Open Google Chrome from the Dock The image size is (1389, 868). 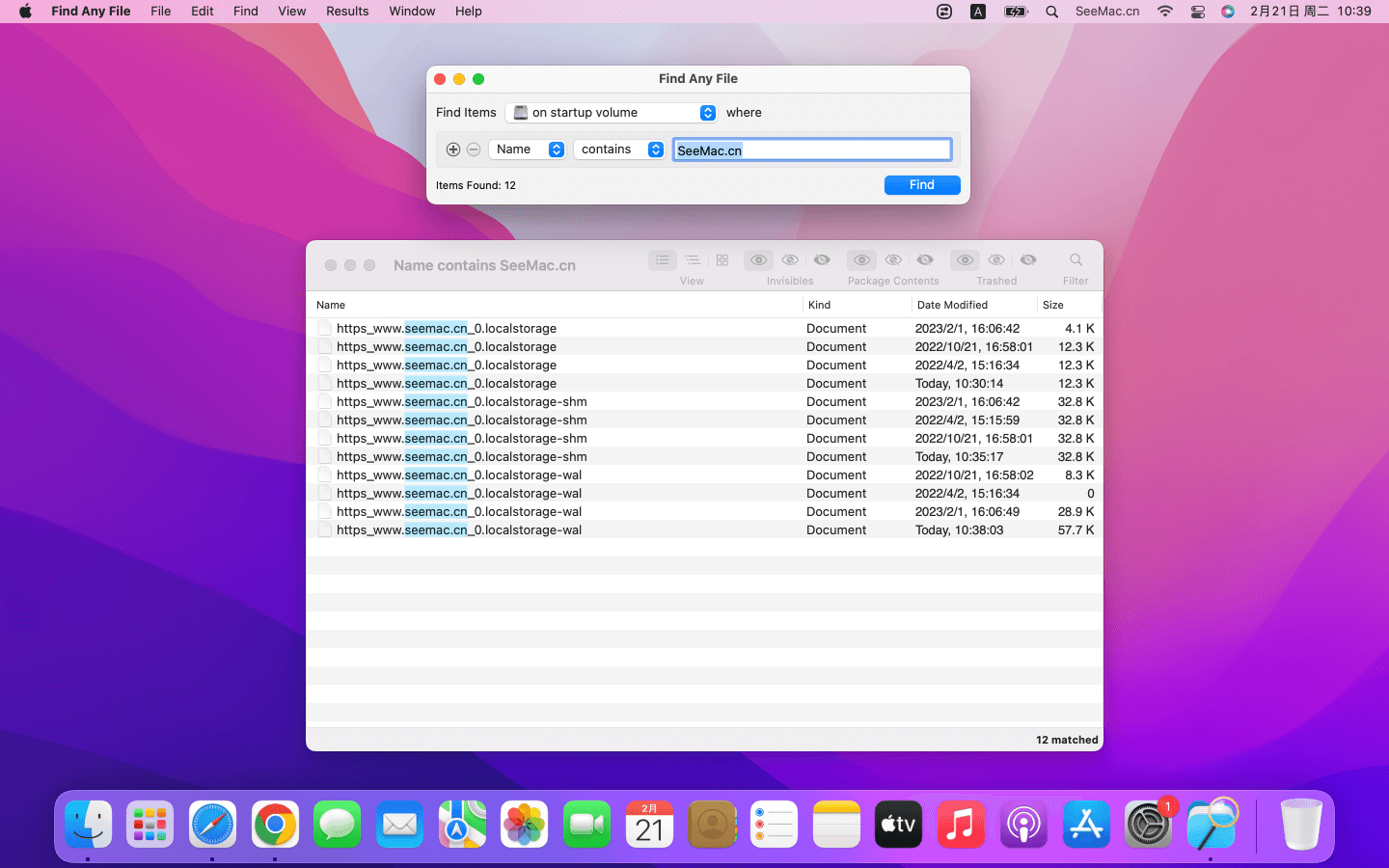[x=275, y=825]
